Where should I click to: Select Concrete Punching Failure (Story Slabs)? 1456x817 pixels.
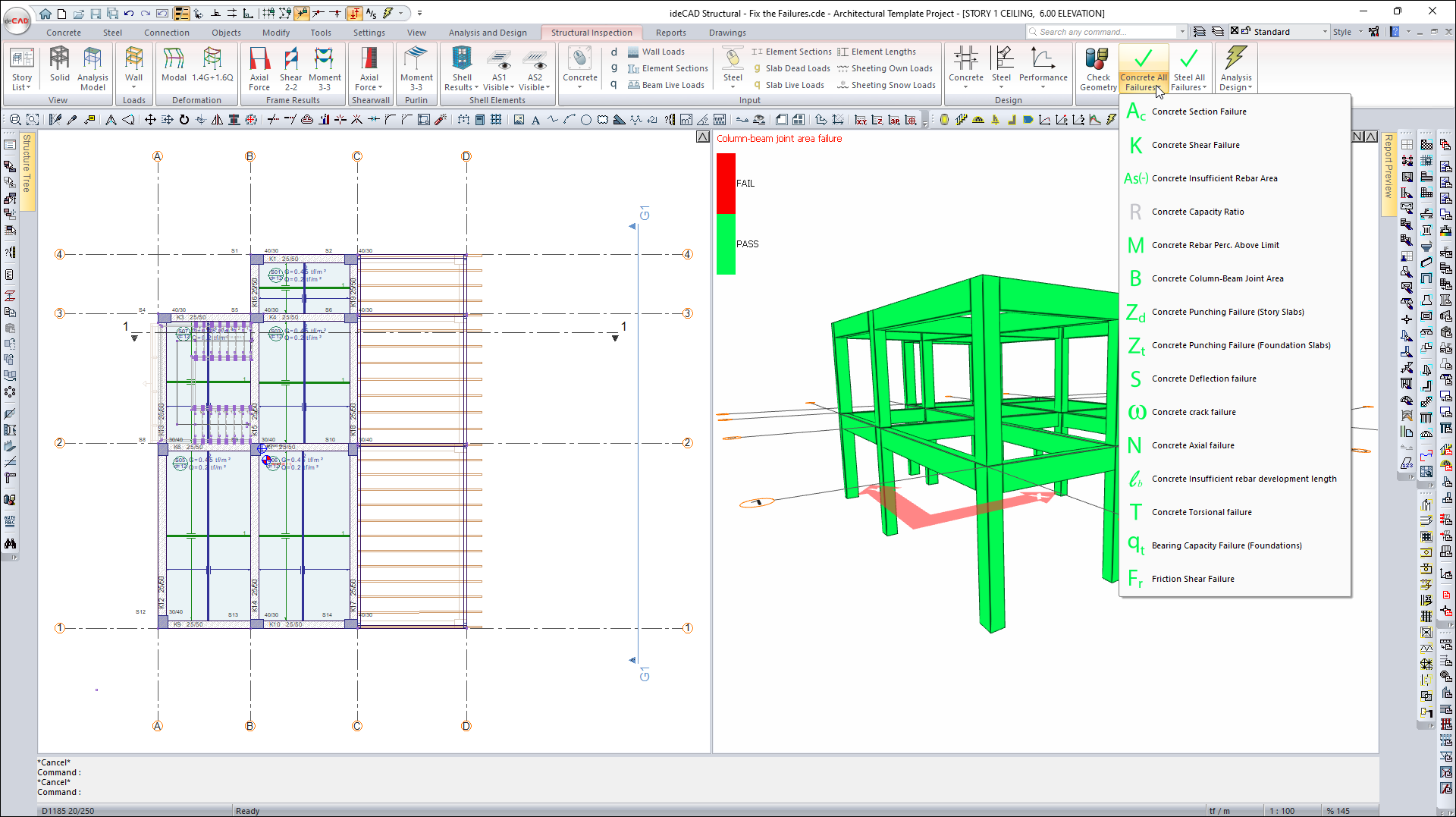pos(1228,312)
